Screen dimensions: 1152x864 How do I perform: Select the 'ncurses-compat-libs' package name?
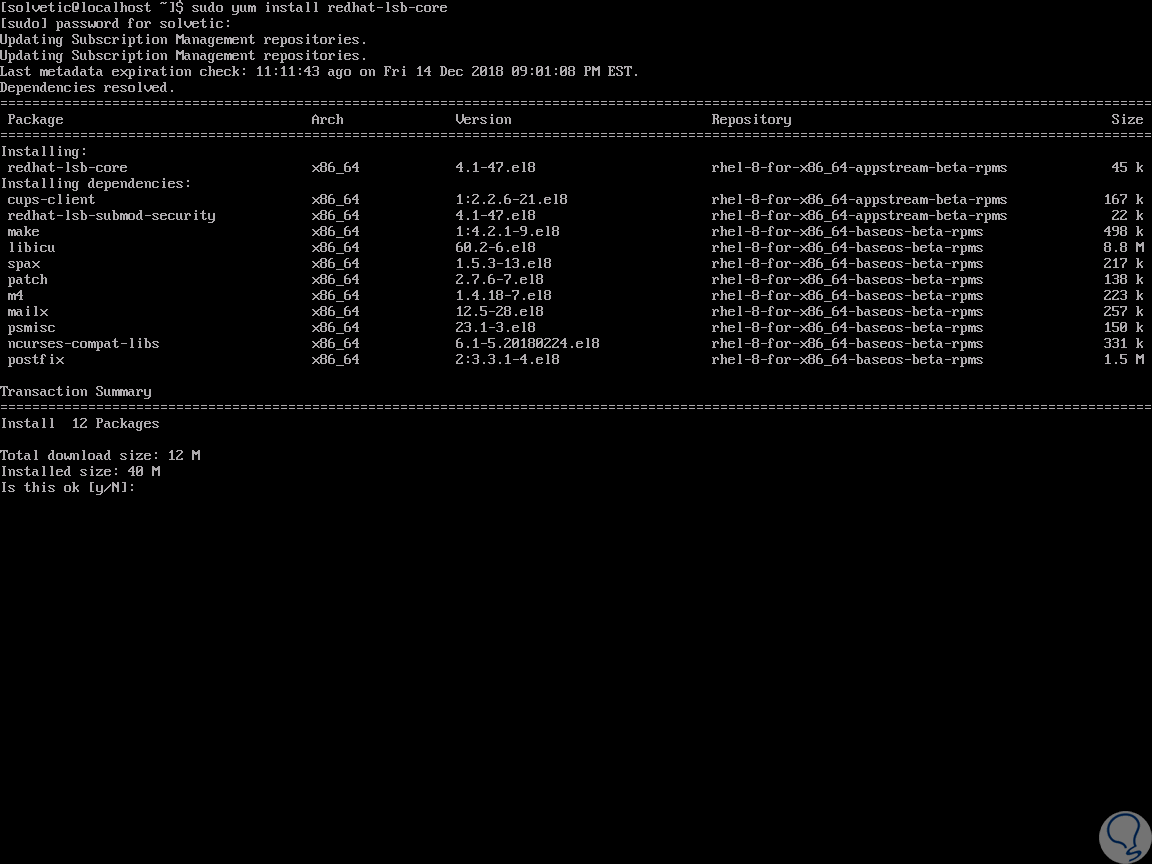click(x=84, y=344)
